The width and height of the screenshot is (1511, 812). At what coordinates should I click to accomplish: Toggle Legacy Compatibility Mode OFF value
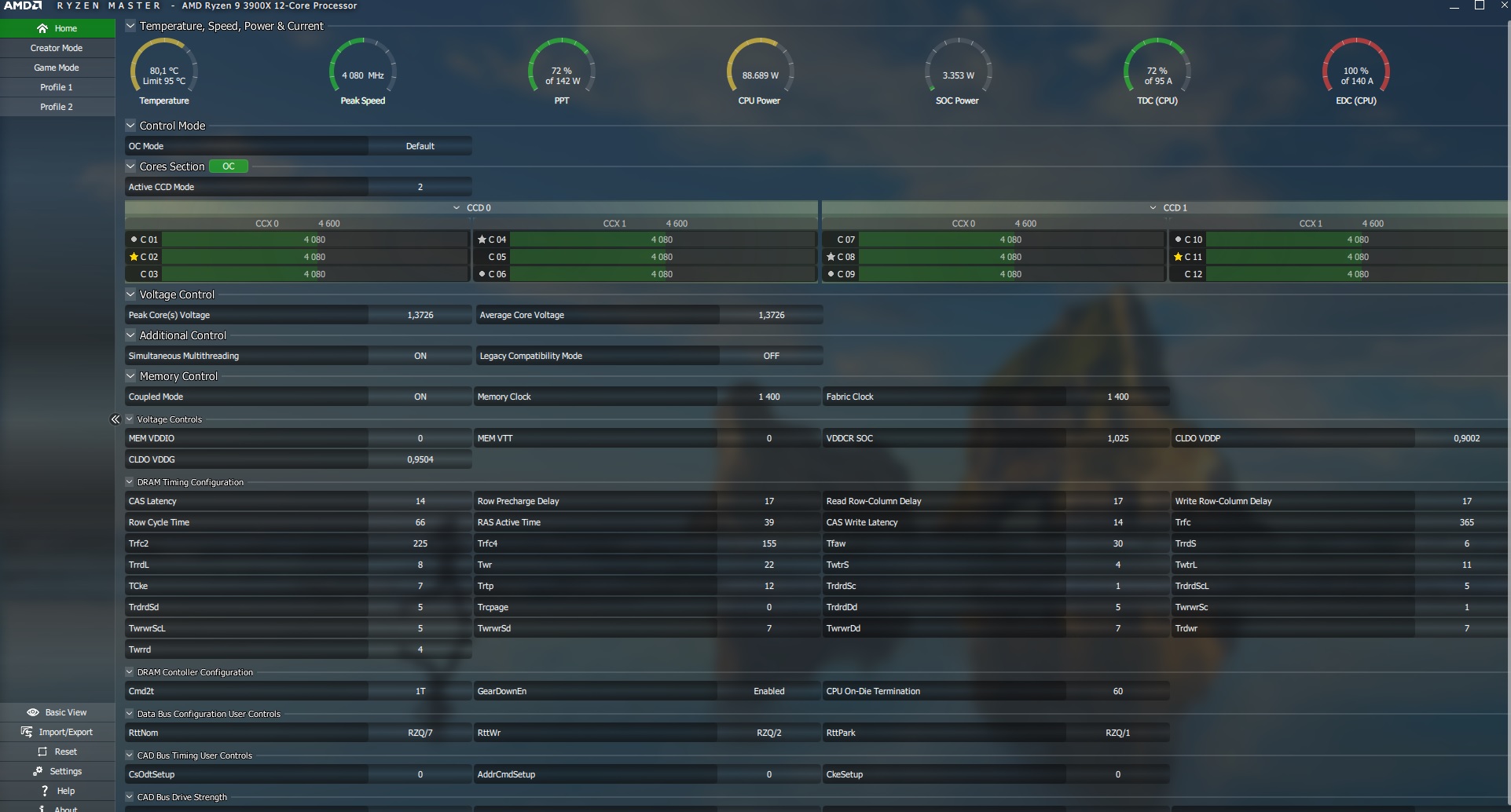point(772,356)
